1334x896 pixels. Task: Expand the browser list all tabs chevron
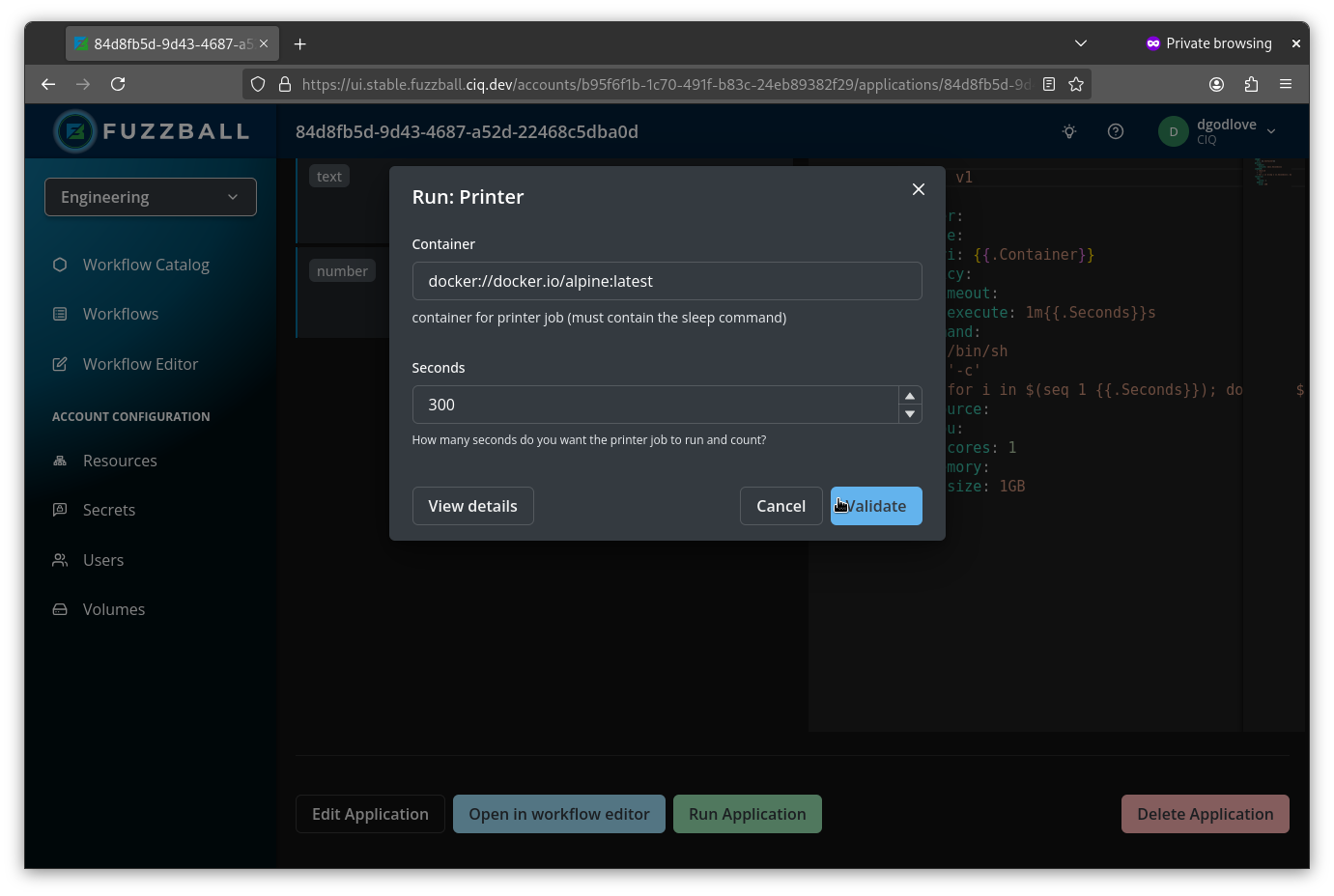point(1081,43)
